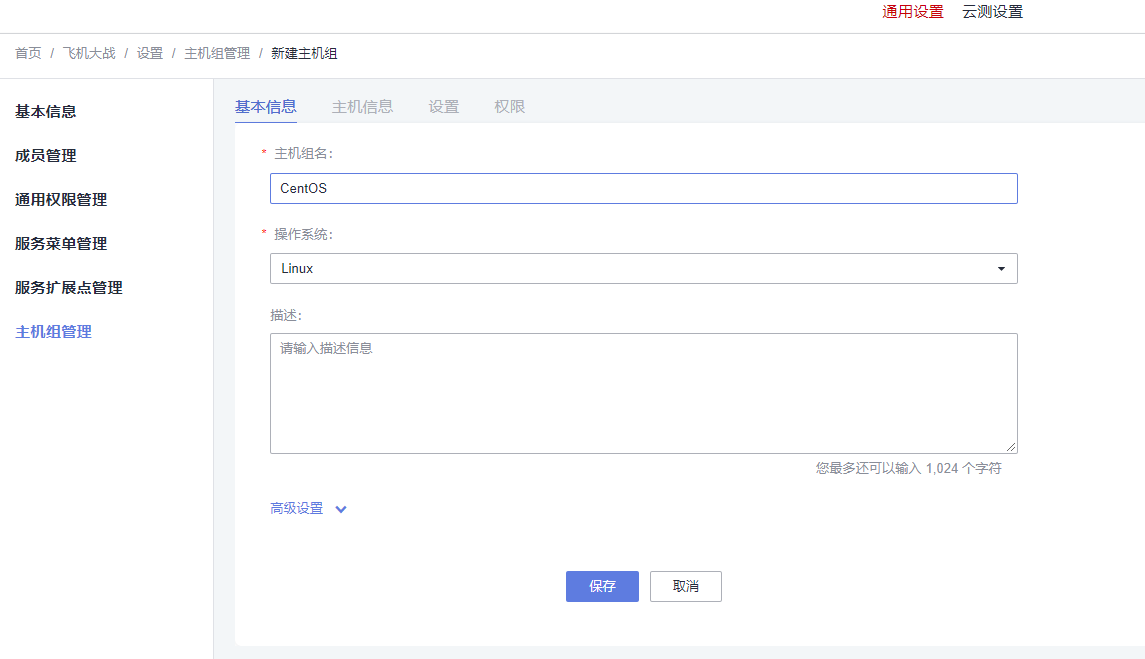Image resolution: width=1145 pixels, height=659 pixels.
Task: Click the 高级设置 chevron icon
Action: tap(341, 509)
